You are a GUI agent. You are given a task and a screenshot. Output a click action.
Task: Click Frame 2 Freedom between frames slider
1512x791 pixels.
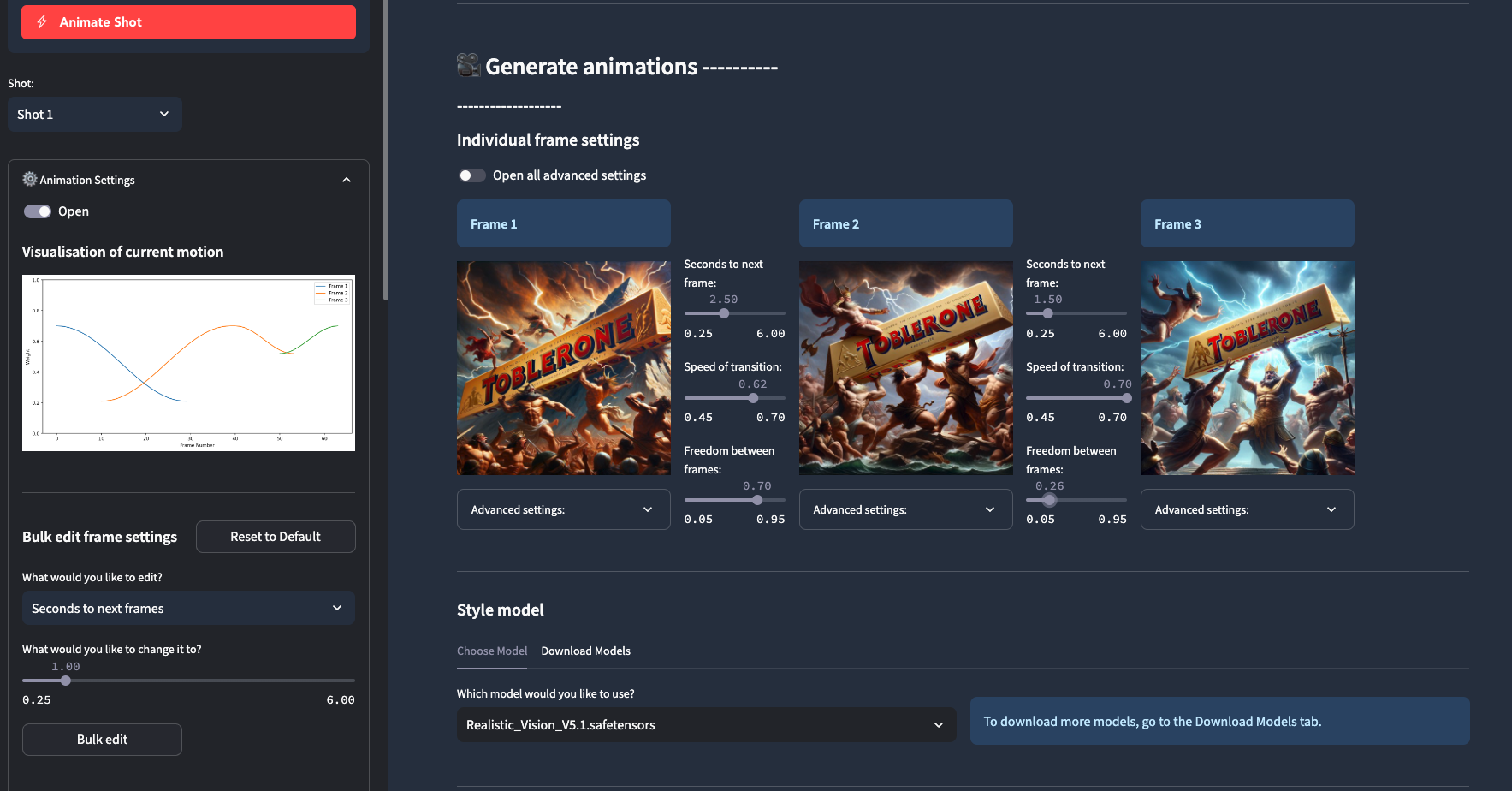pos(1050,500)
